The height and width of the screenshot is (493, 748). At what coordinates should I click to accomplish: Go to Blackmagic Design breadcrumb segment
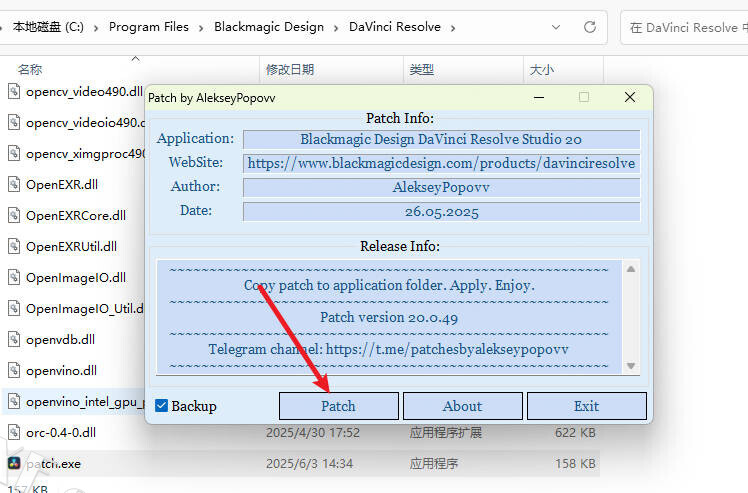269,27
